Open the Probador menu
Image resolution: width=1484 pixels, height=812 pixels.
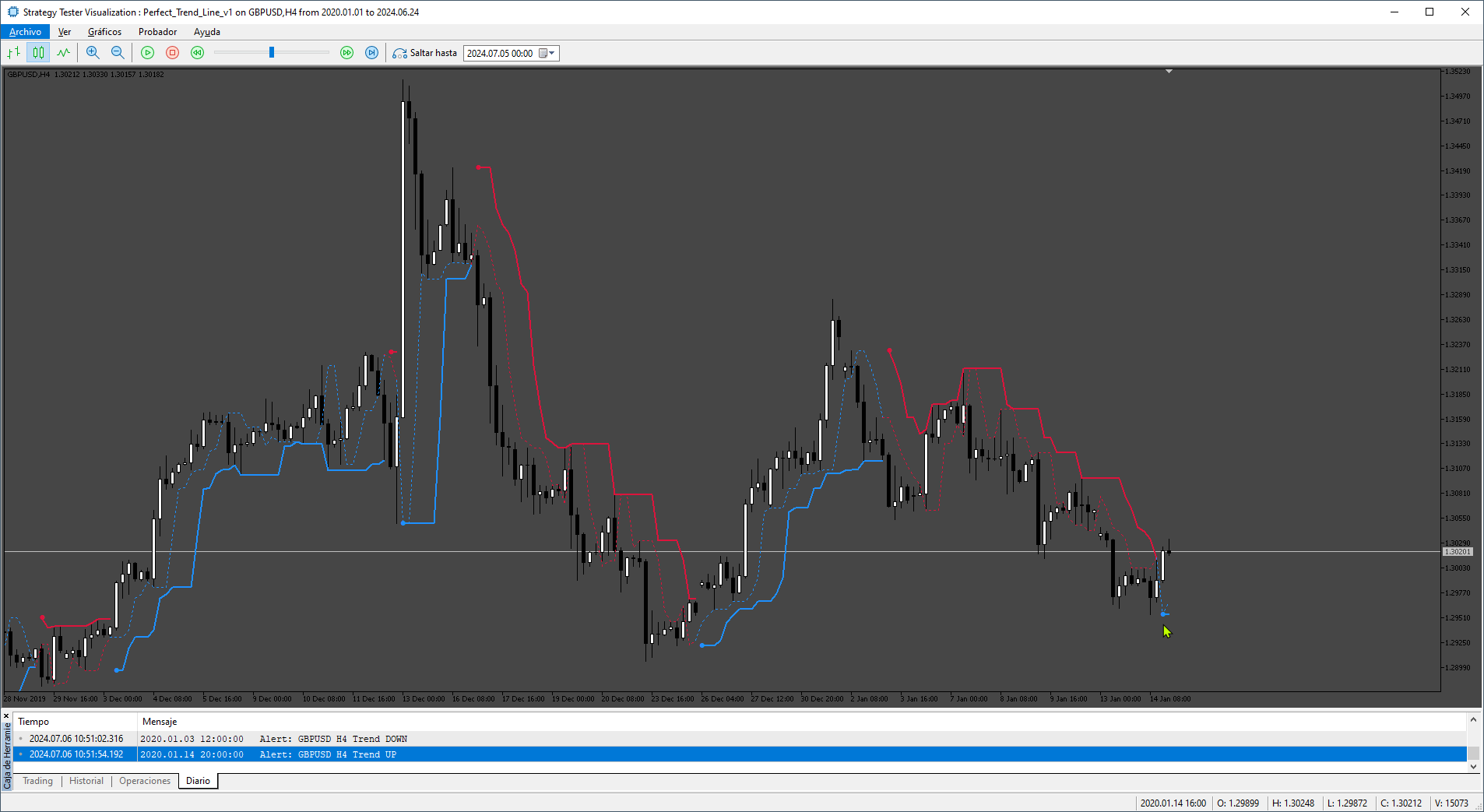click(x=157, y=32)
